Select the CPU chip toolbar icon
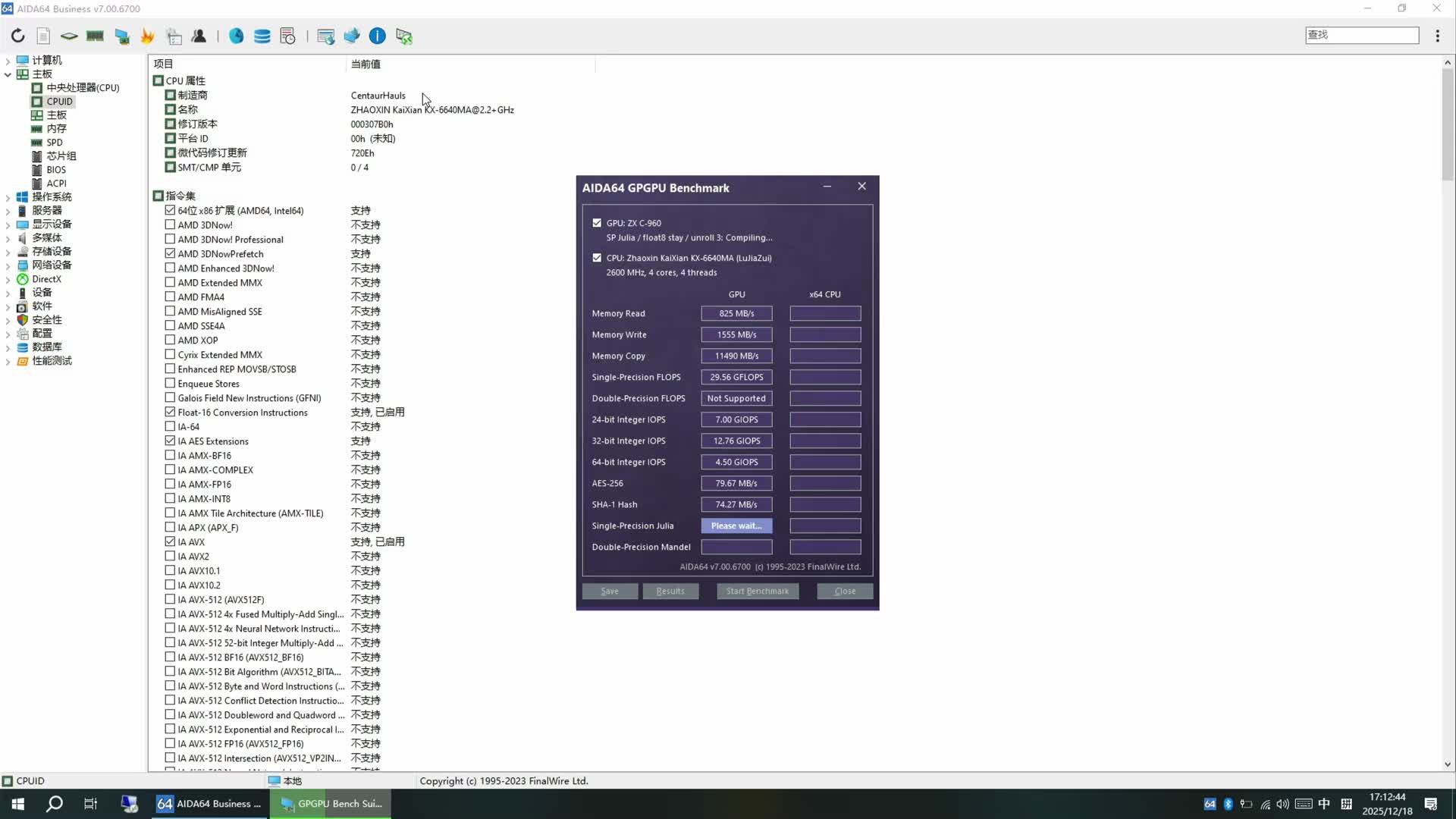Viewport: 1456px width, 819px height. [68, 36]
